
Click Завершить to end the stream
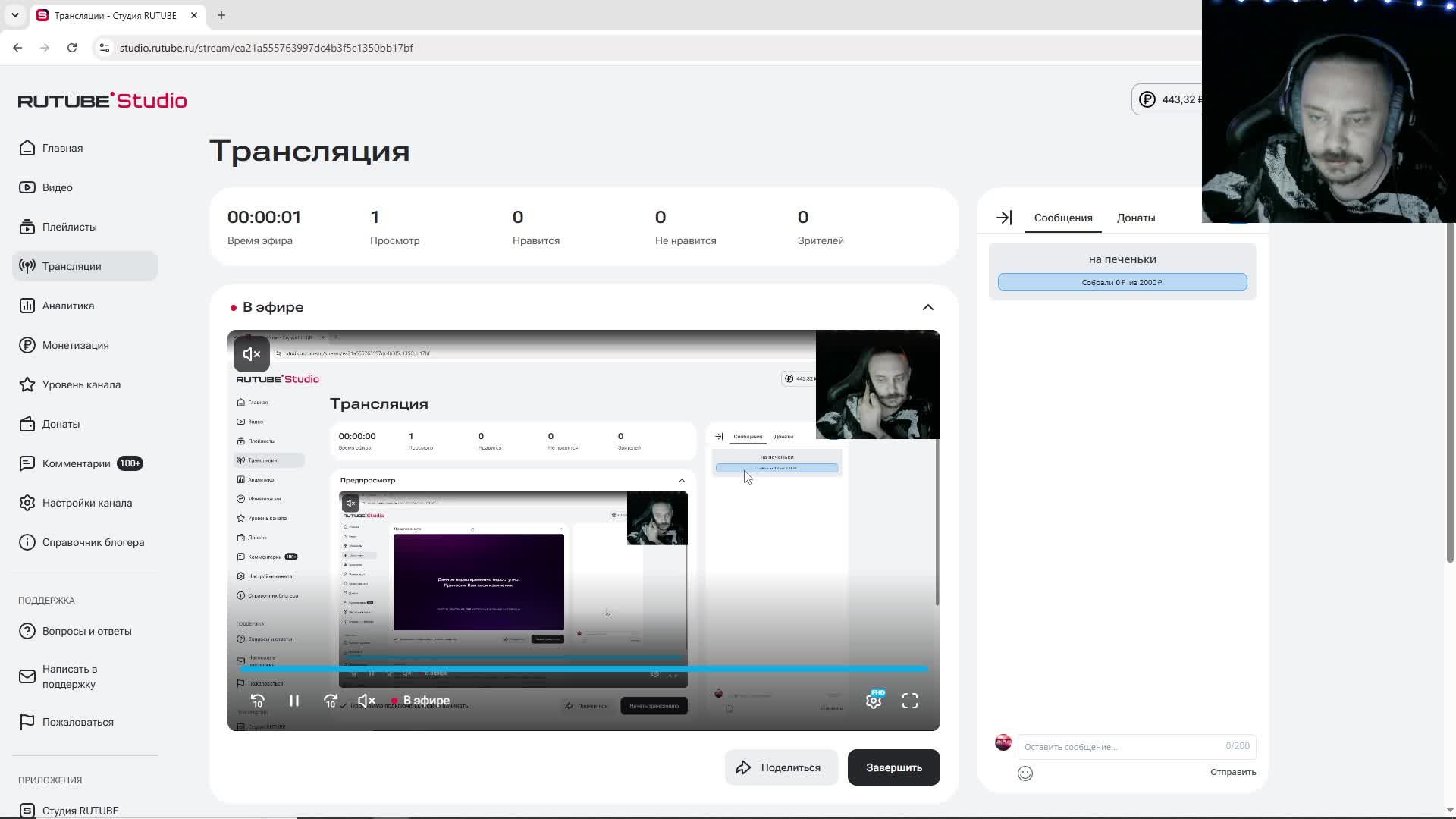coord(894,767)
